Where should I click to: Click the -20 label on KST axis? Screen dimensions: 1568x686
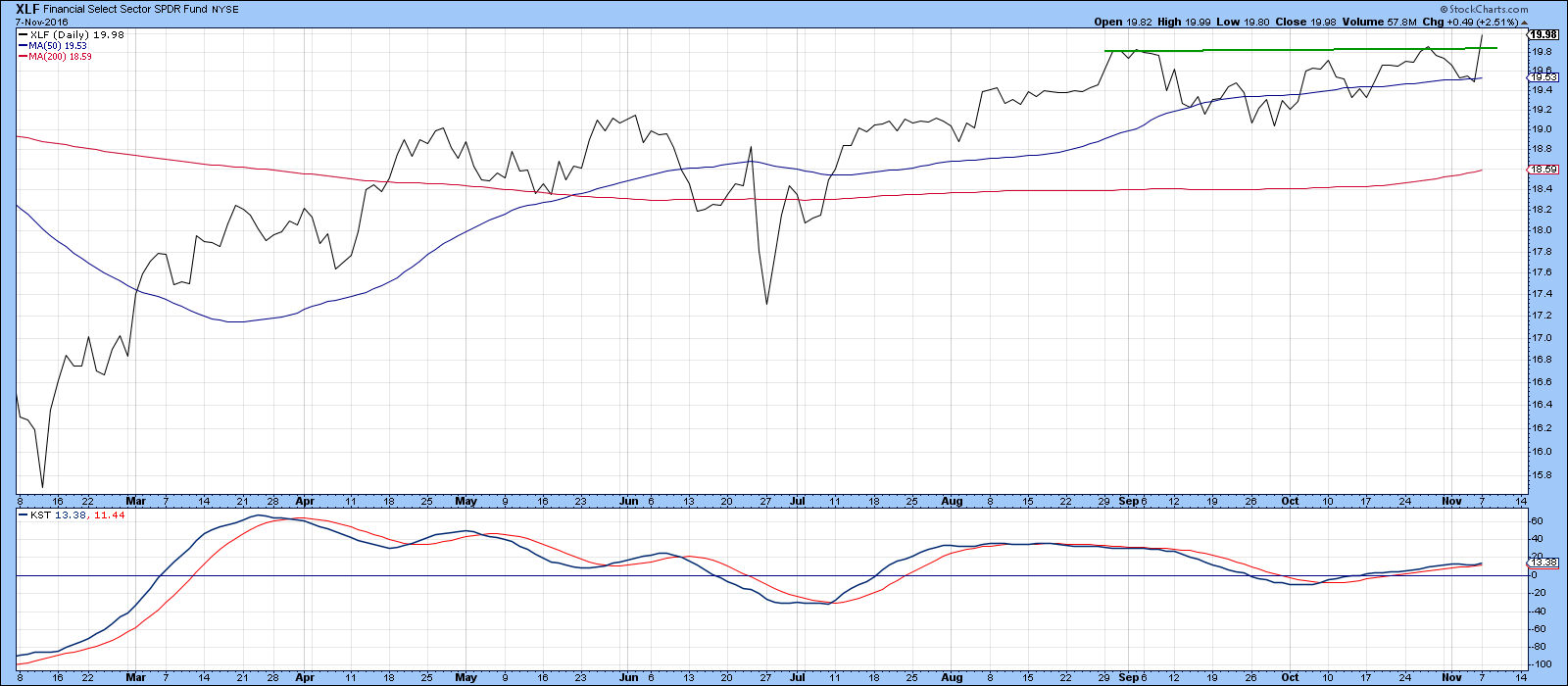pos(1540,593)
